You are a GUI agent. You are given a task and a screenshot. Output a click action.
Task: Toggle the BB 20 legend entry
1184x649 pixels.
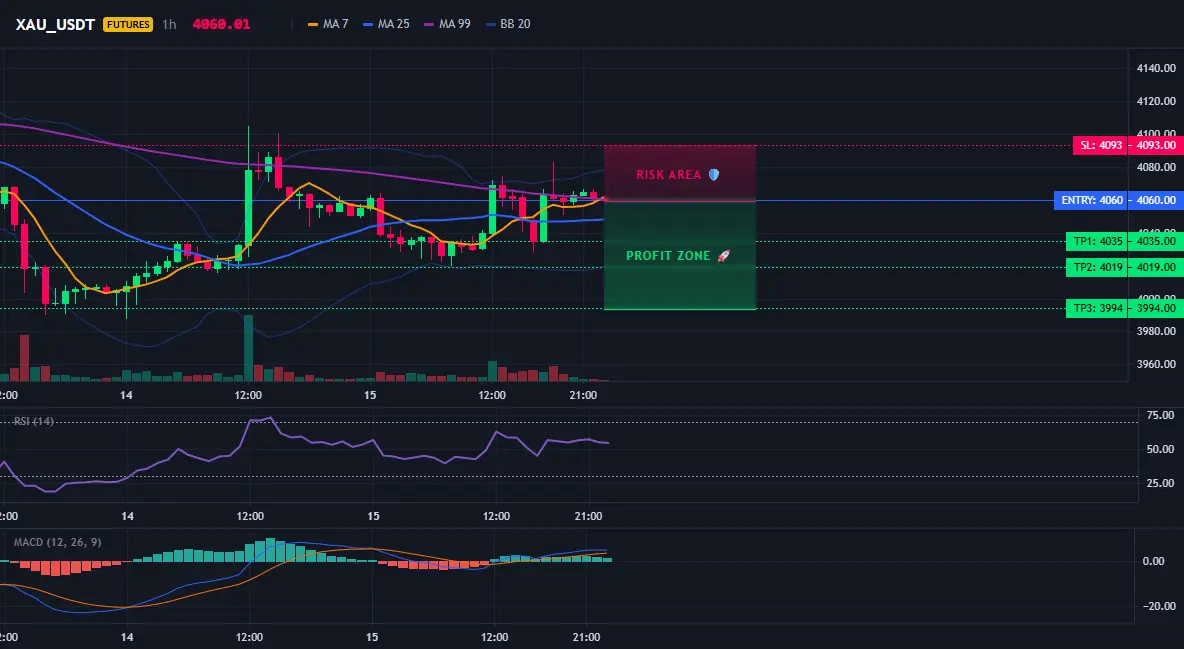click(x=508, y=24)
